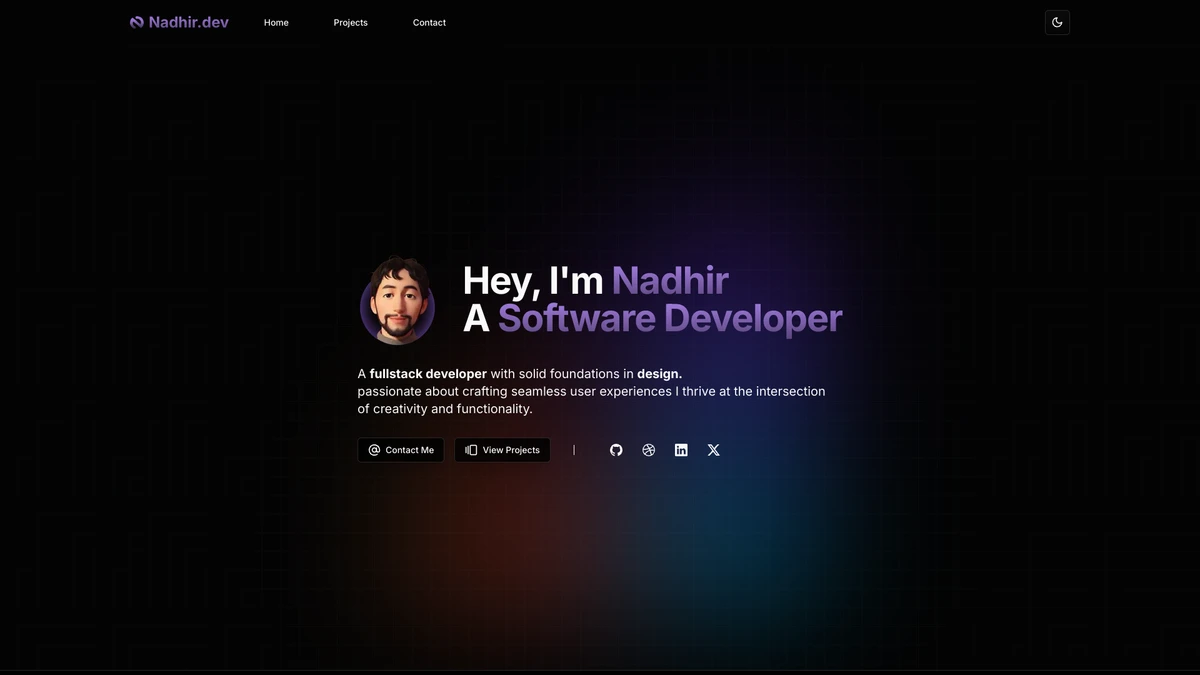Open the Dribbble profile icon
This screenshot has width=1200, height=675.
[648, 450]
